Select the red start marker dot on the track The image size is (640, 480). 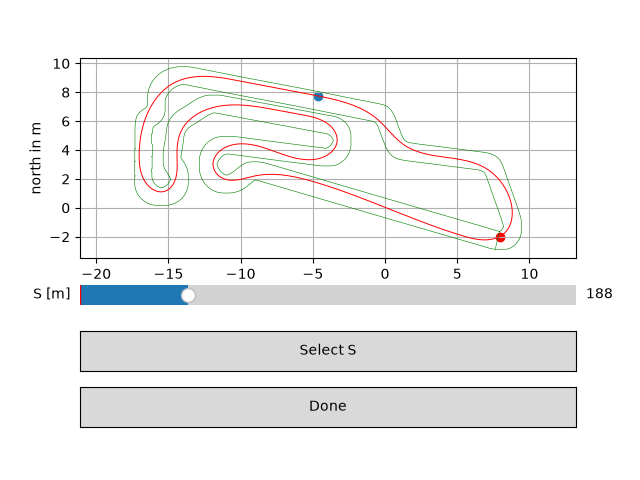500,238
